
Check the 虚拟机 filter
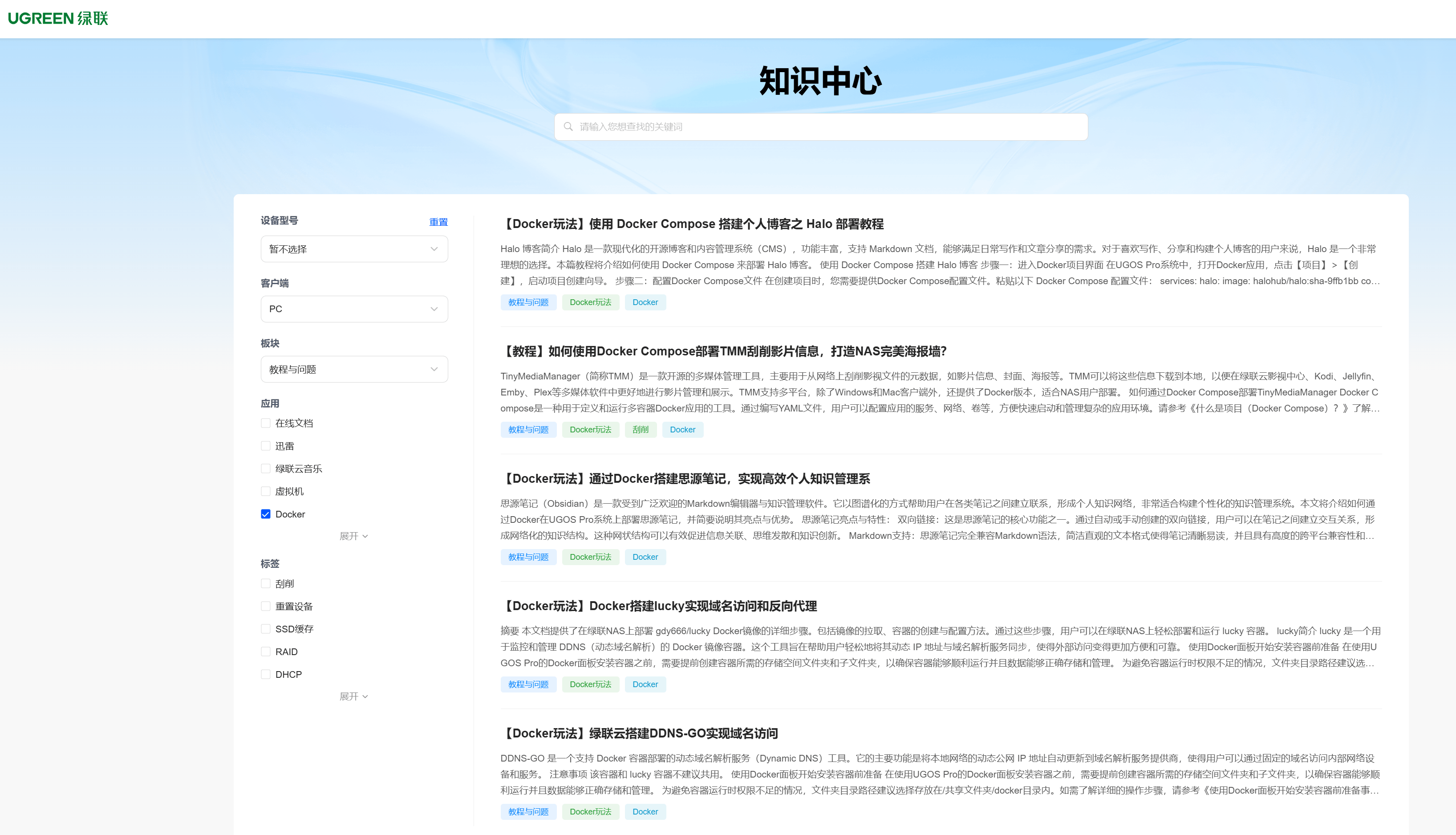point(266,491)
